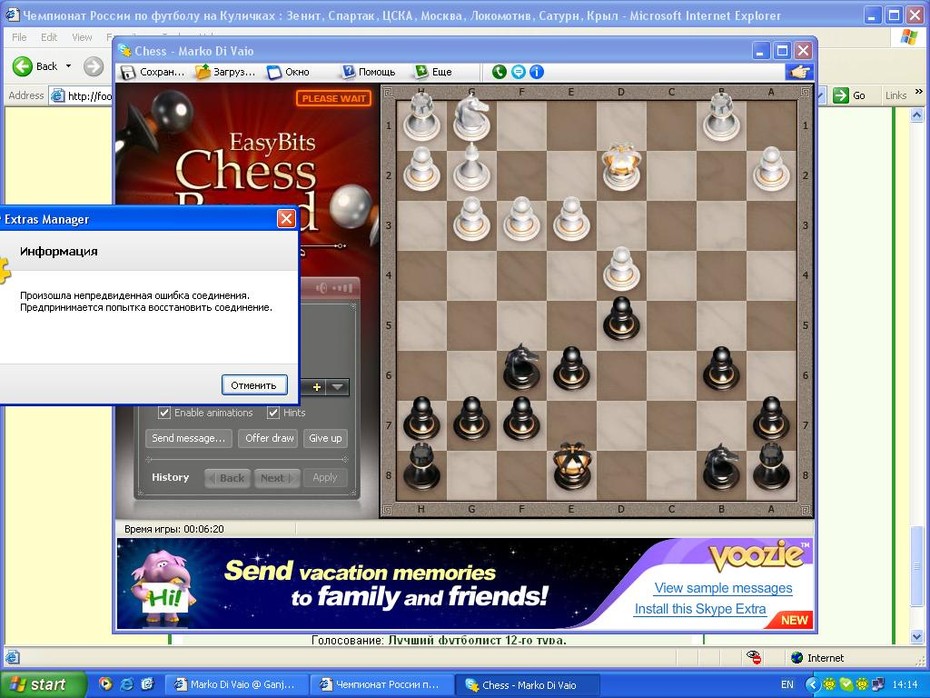Select the white knight on G1
This screenshot has height=698, width=930.
472,117
